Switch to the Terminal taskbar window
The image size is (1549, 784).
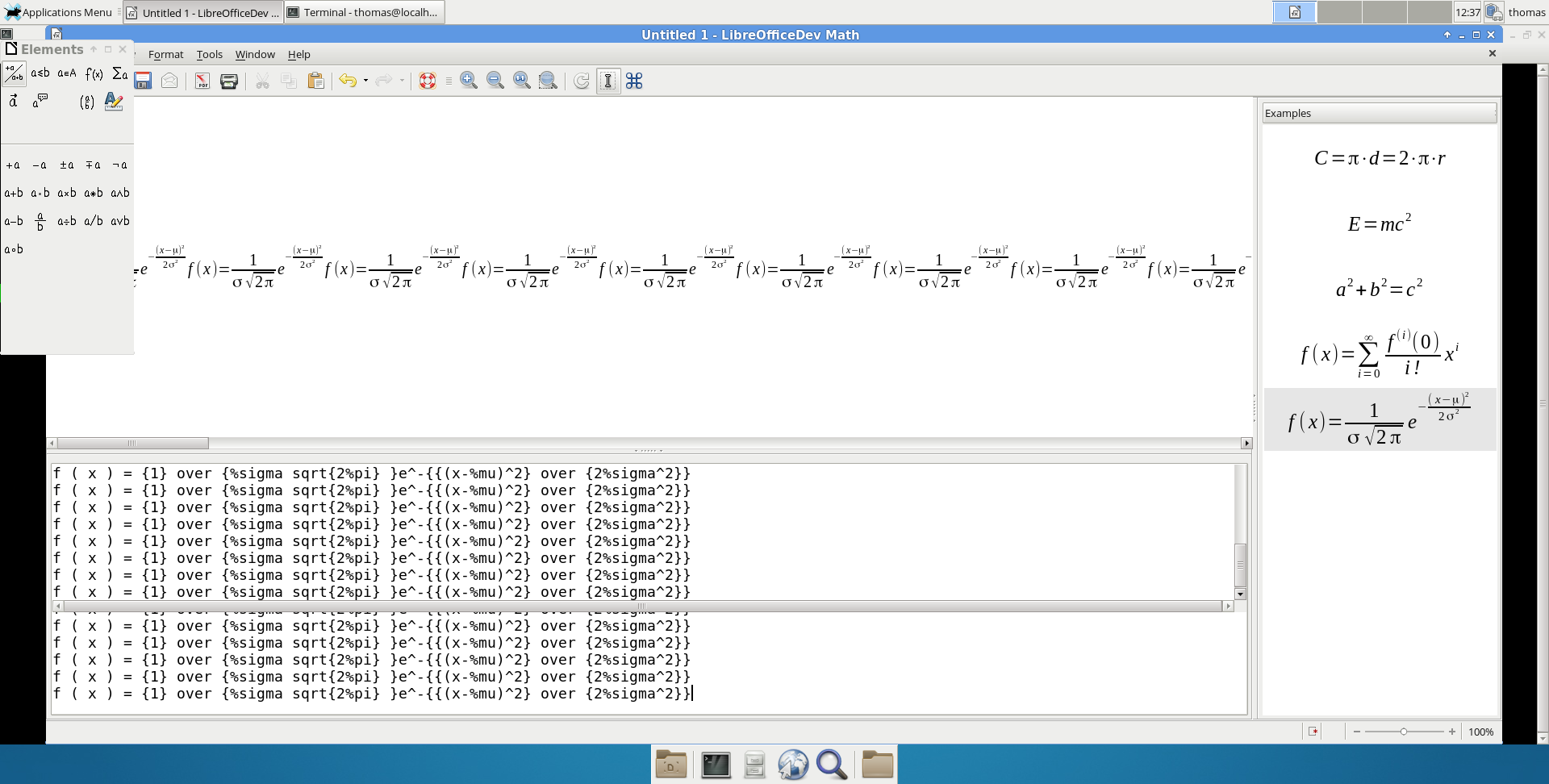tap(364, 12)
